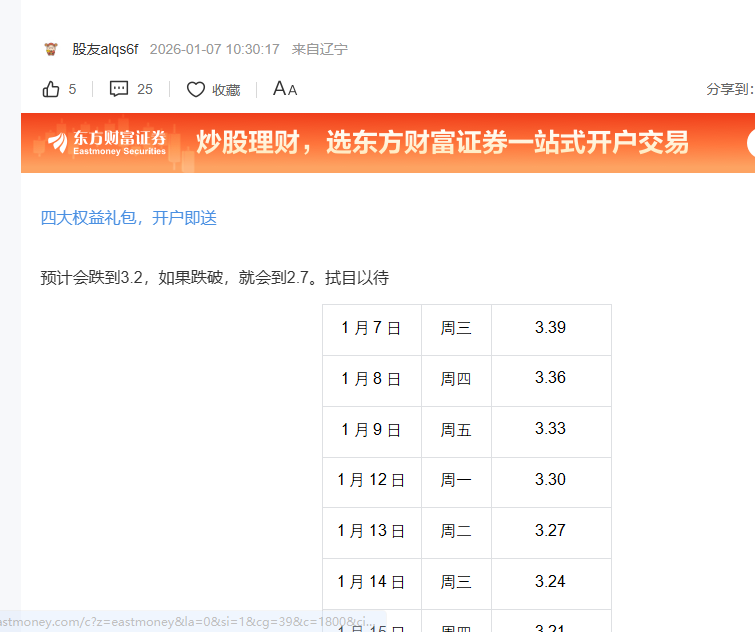Click 来自辽宁 location text
The height and width of the screenshot is (632, 755).
(x=320, y=49)
